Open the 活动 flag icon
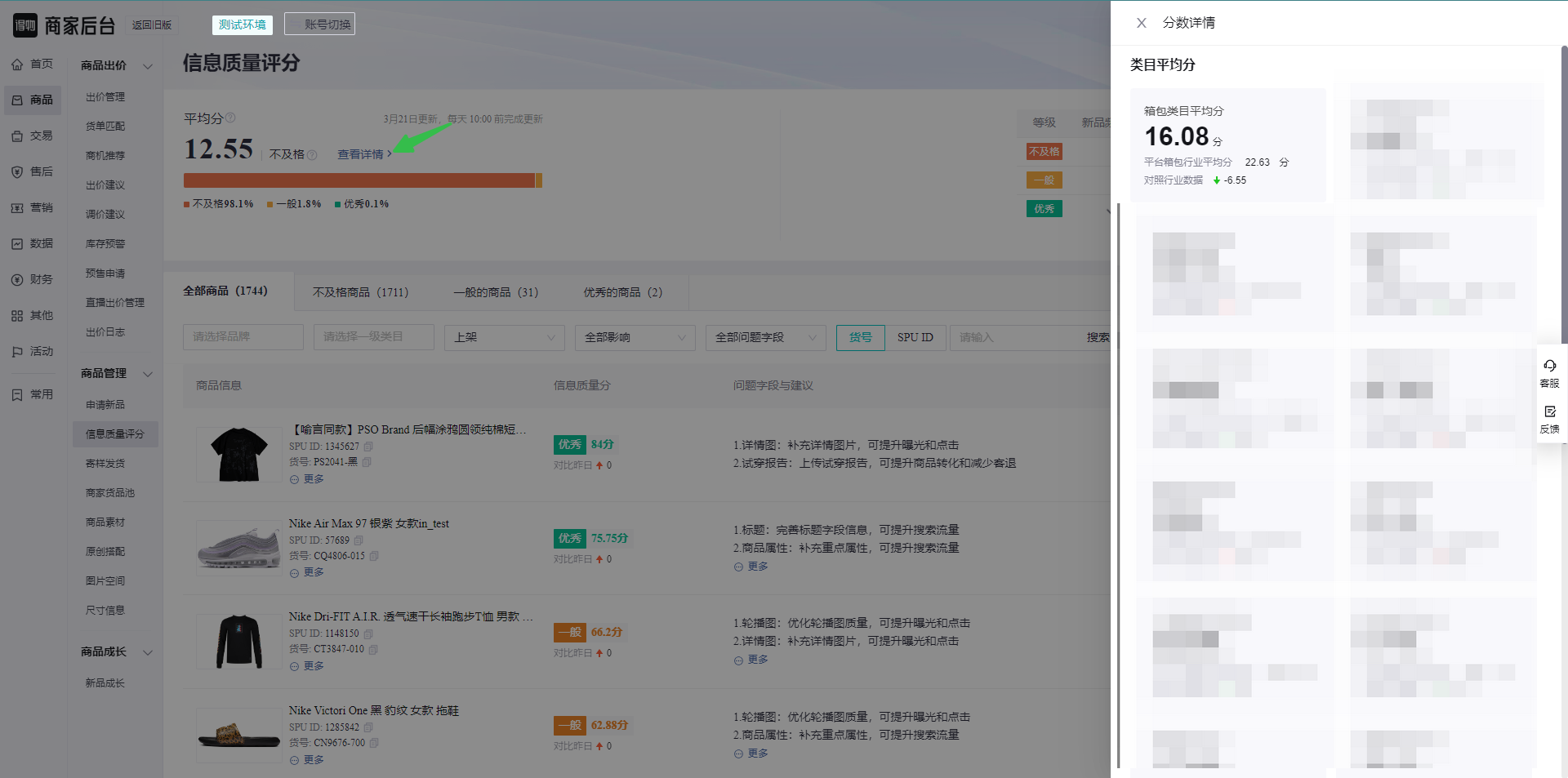The height and width of the screenshot is (778, 1568). [x=17, y=352]
